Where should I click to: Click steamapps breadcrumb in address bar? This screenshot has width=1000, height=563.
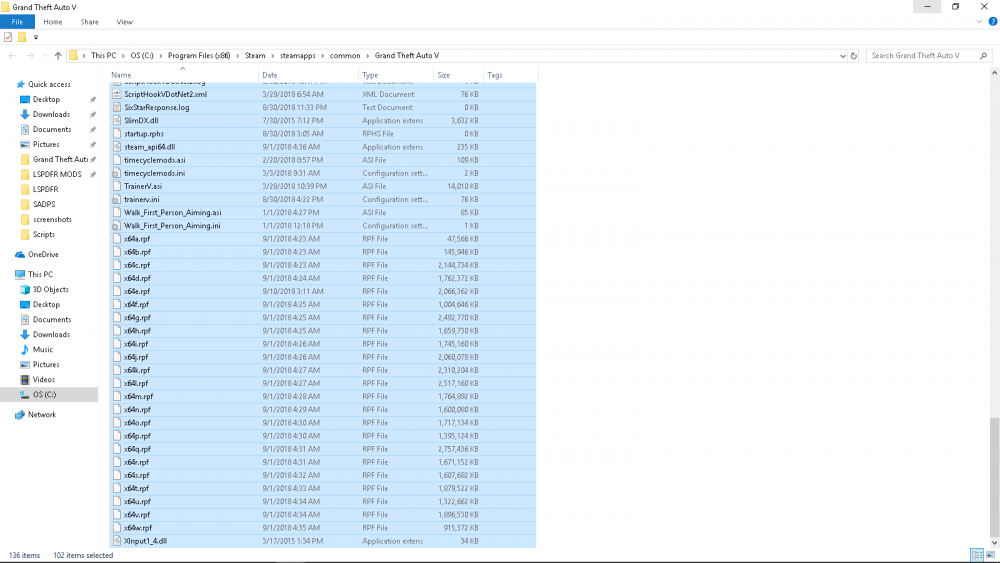[x=298, y=55]
